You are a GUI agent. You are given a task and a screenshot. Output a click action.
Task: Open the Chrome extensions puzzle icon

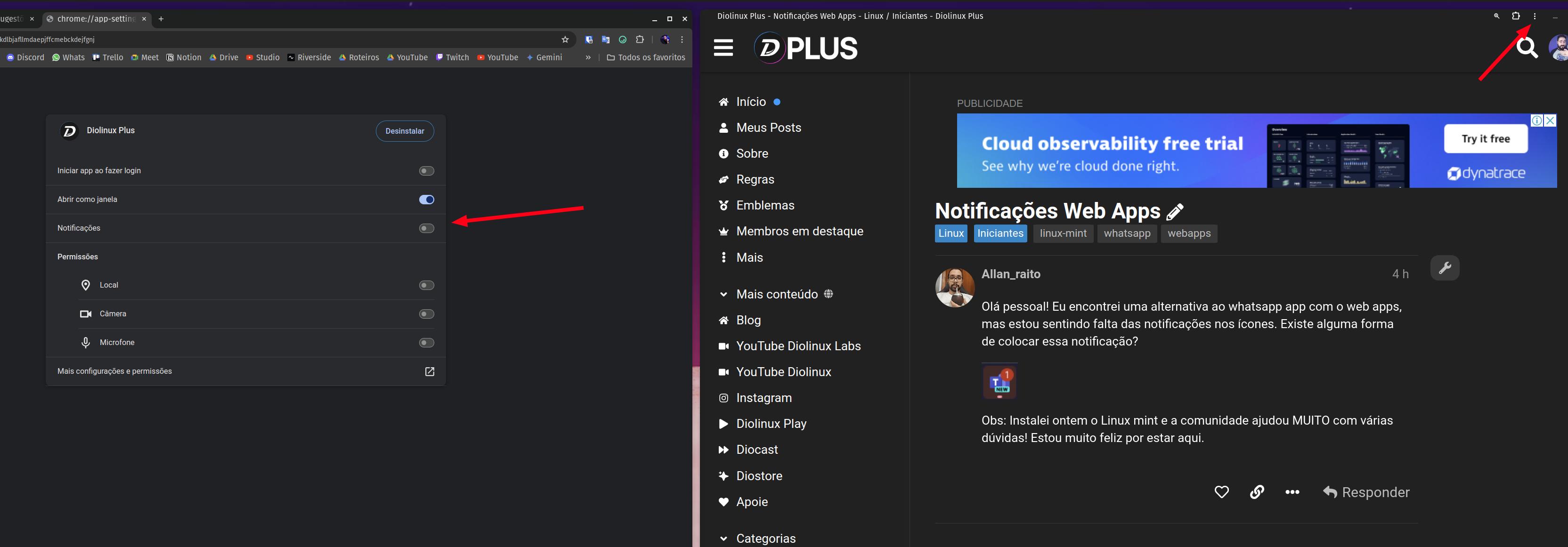coord(640,40)
